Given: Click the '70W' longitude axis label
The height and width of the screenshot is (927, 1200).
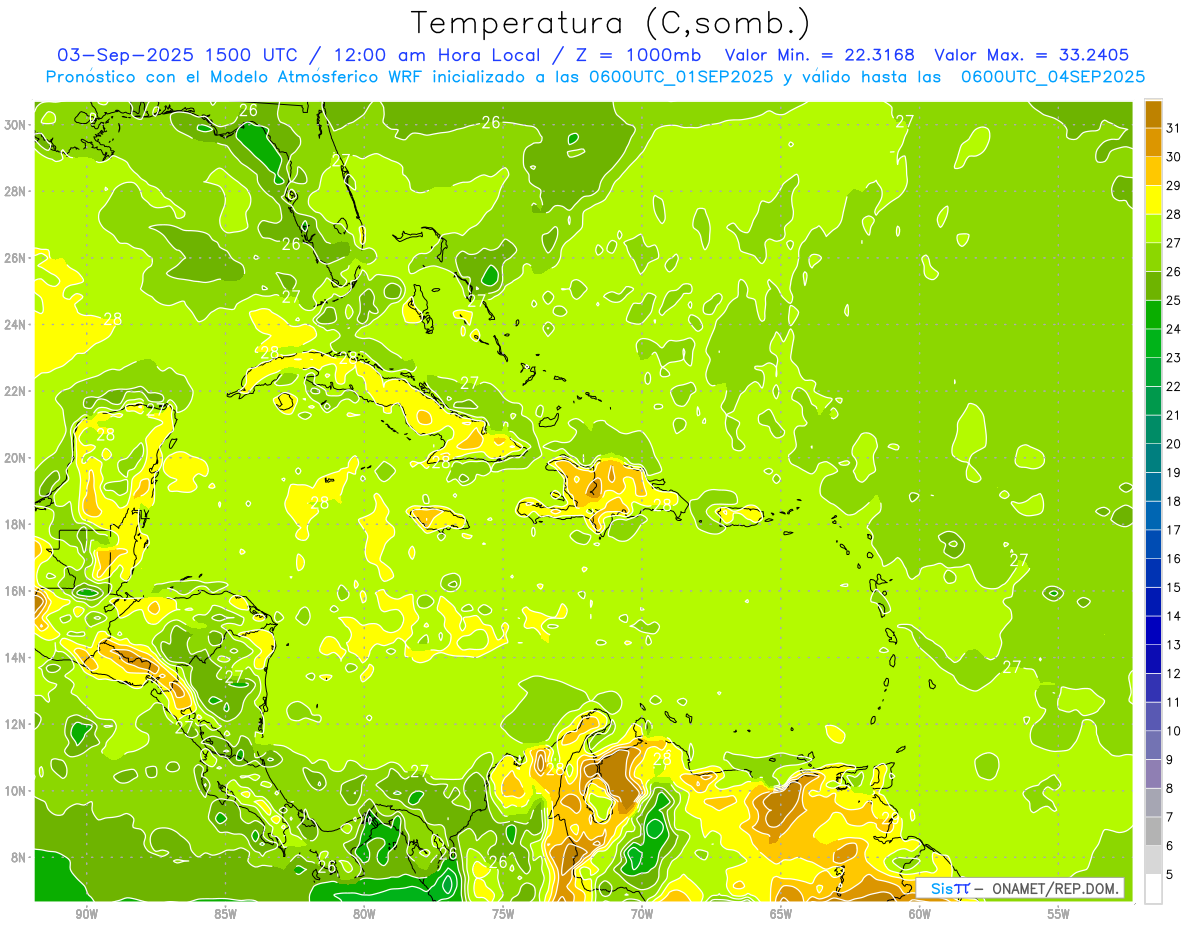Looking at the screenshot, I should (642, 914).
